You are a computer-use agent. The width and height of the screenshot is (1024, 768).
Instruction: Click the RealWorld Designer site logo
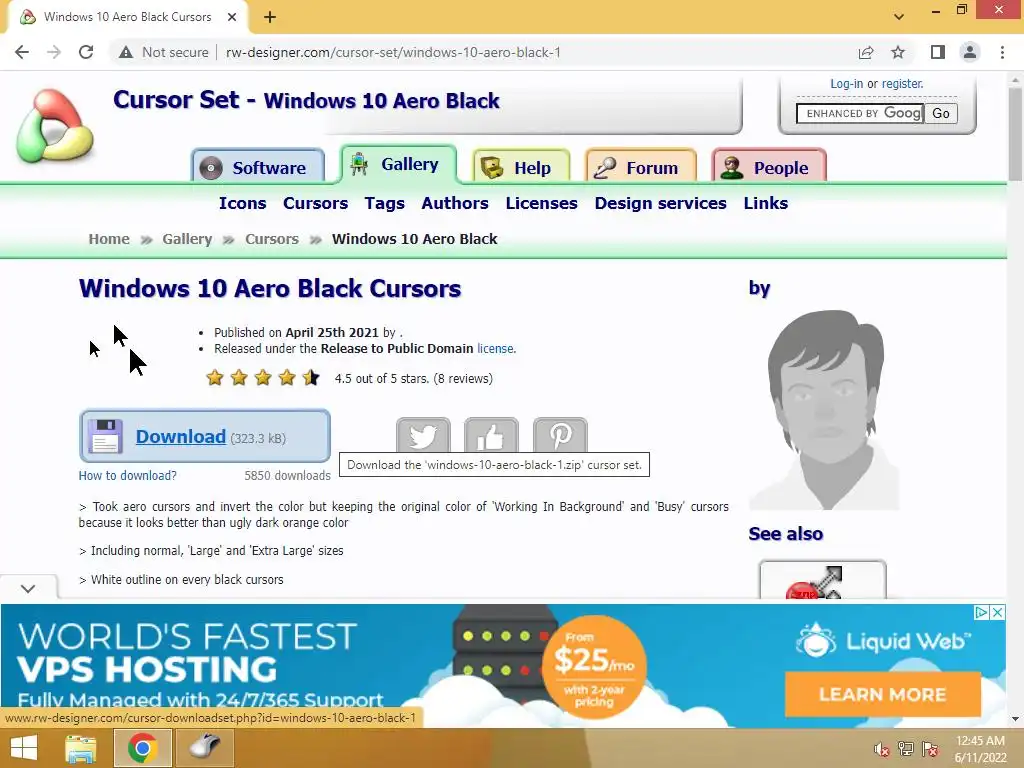[x=55, y=126]
